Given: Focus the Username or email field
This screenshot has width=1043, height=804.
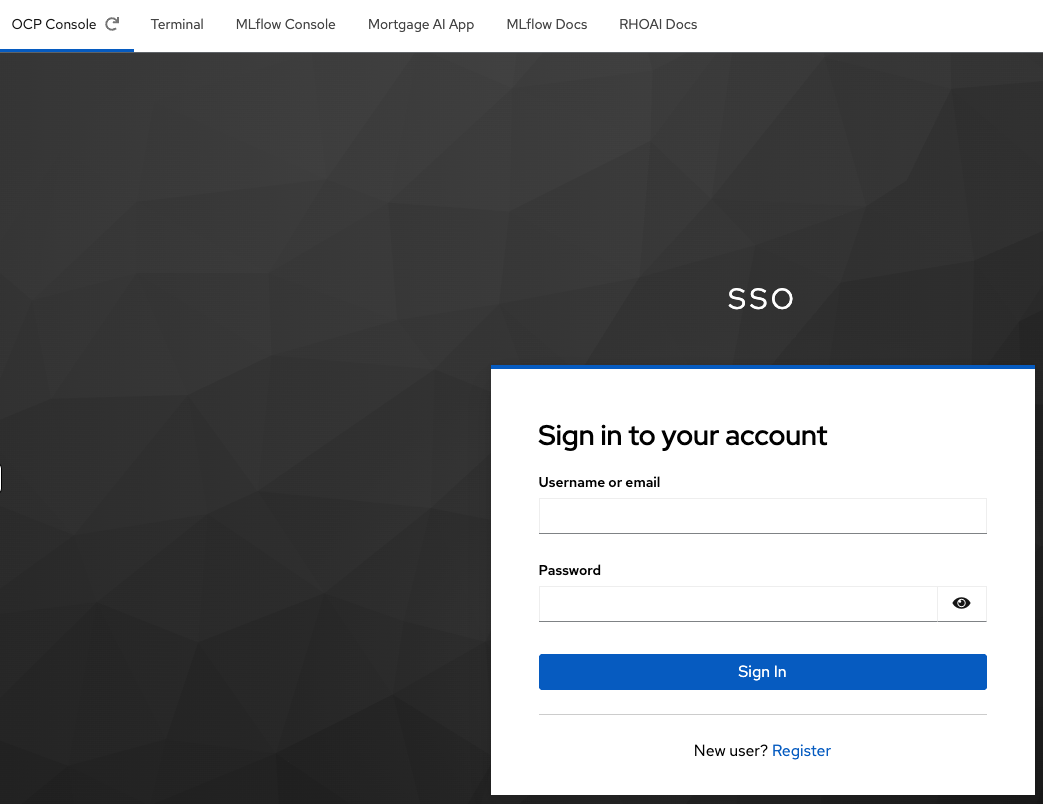Looking at the screenshot, I should tap(762, 516).
